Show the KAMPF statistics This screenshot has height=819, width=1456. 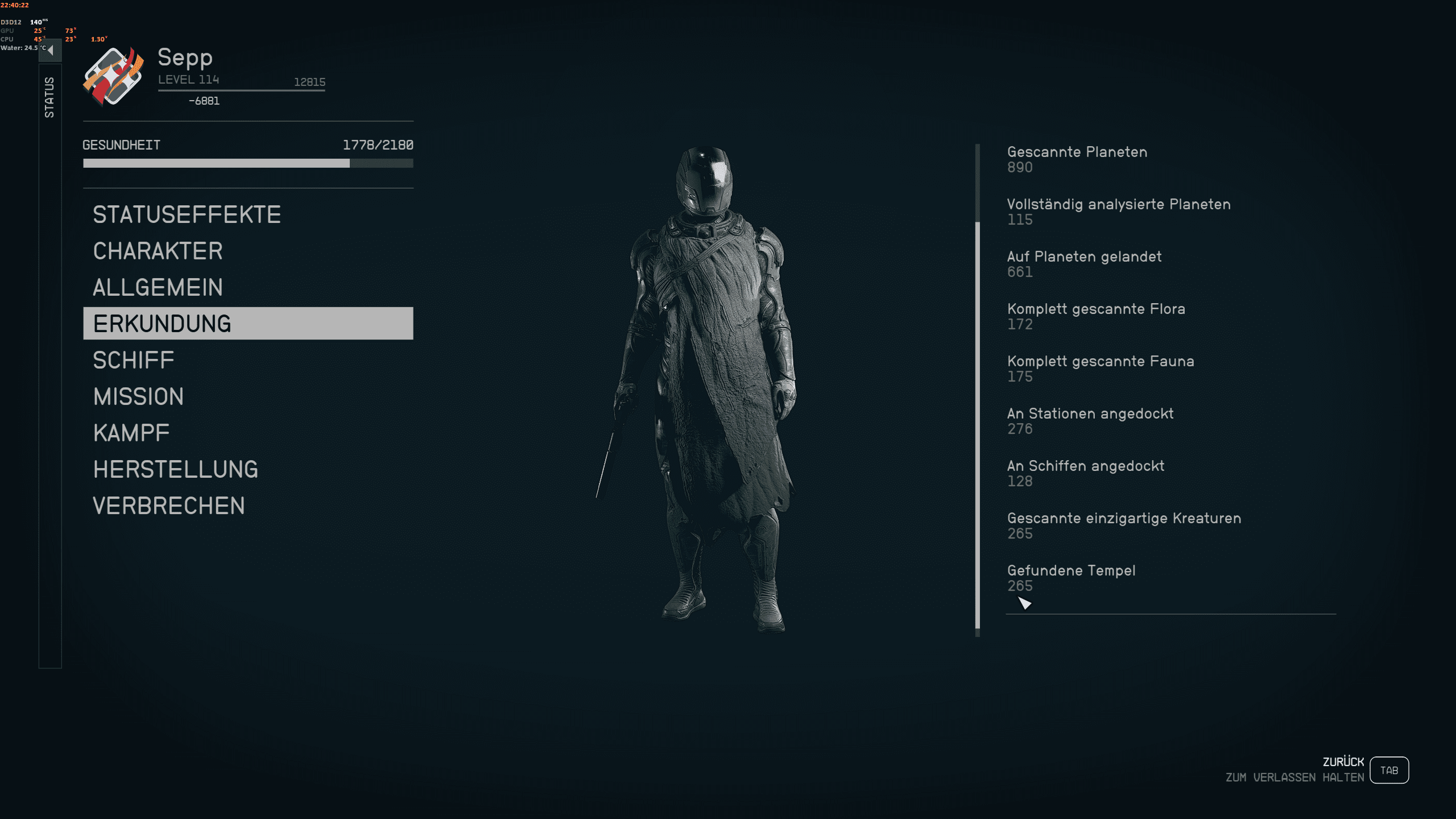click(248, 433)
